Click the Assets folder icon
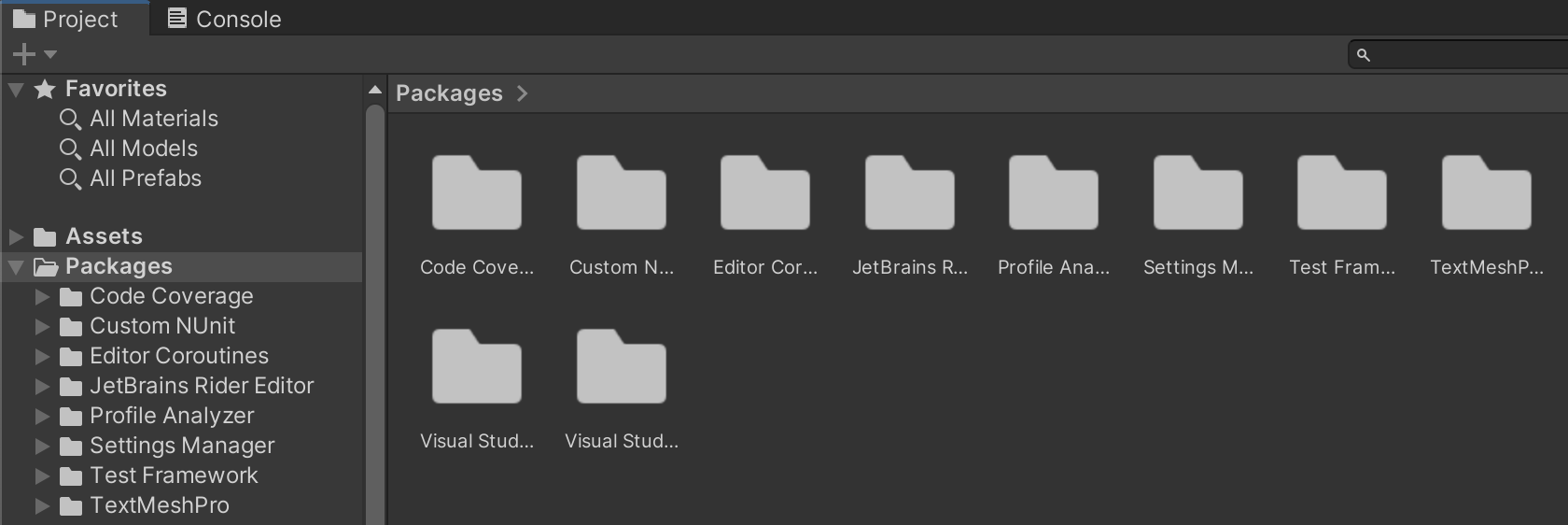 coord(45,237)
